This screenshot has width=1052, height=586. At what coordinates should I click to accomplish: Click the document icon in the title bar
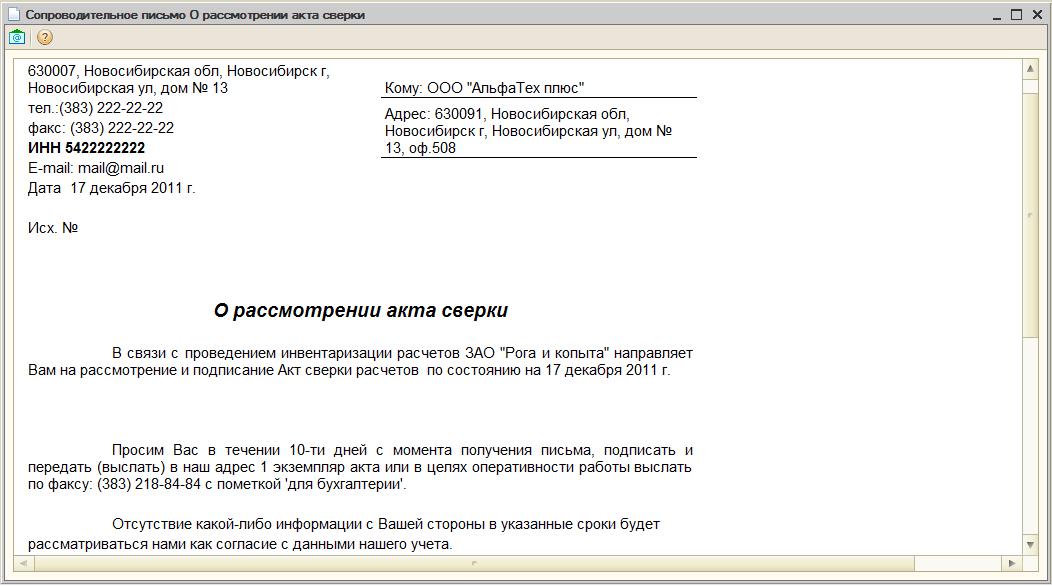13,14
